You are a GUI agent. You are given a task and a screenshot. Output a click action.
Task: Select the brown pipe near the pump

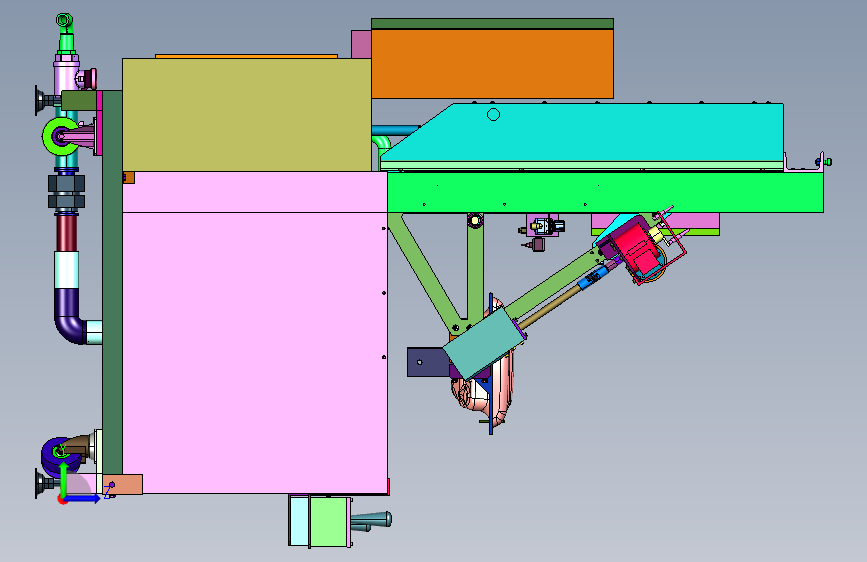coord(79,447)
